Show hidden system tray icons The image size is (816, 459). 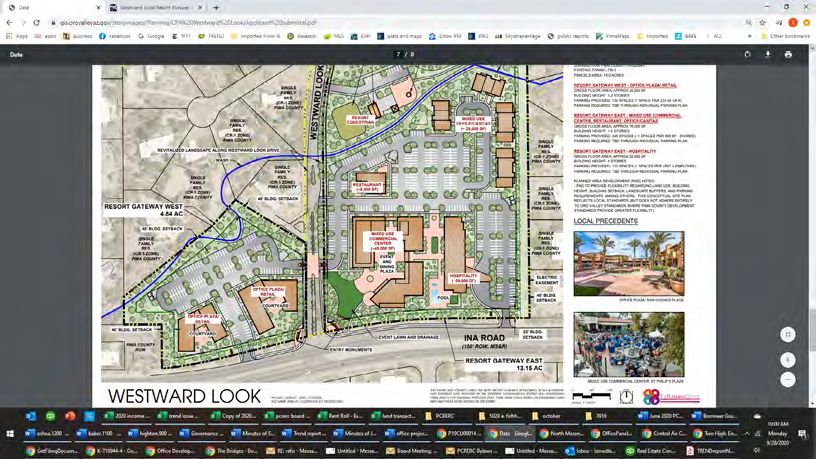tap(747, 434)
